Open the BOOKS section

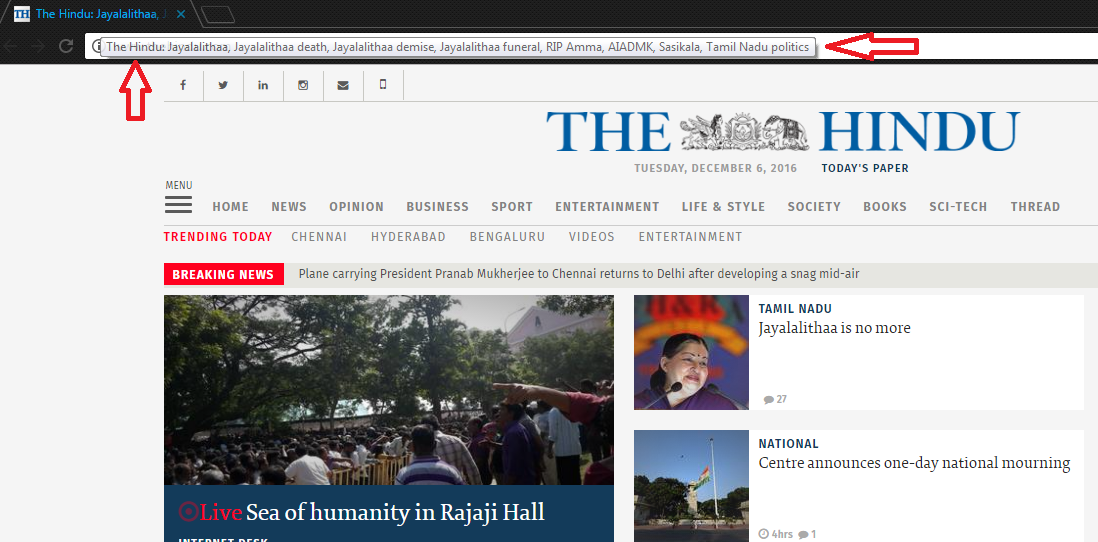[x=884, y=207]
